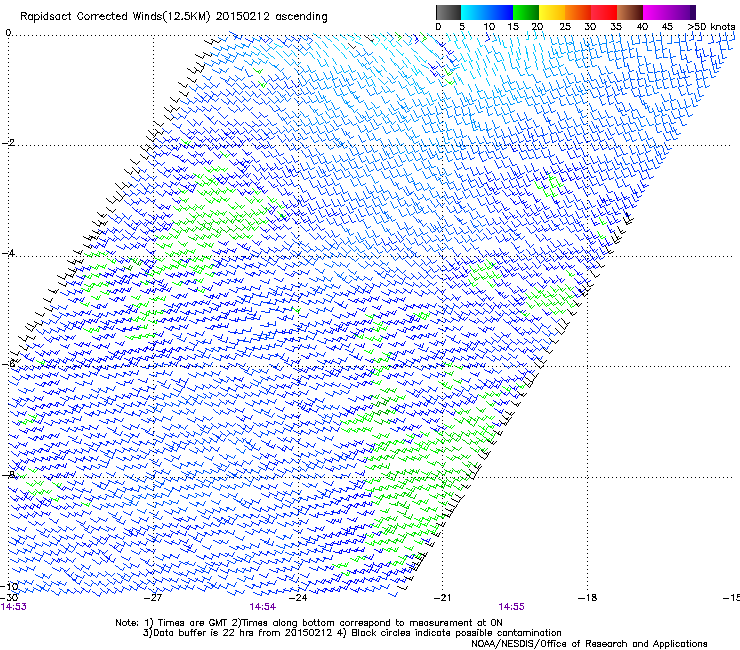Click the legend label '10'

tap(489, 27)
